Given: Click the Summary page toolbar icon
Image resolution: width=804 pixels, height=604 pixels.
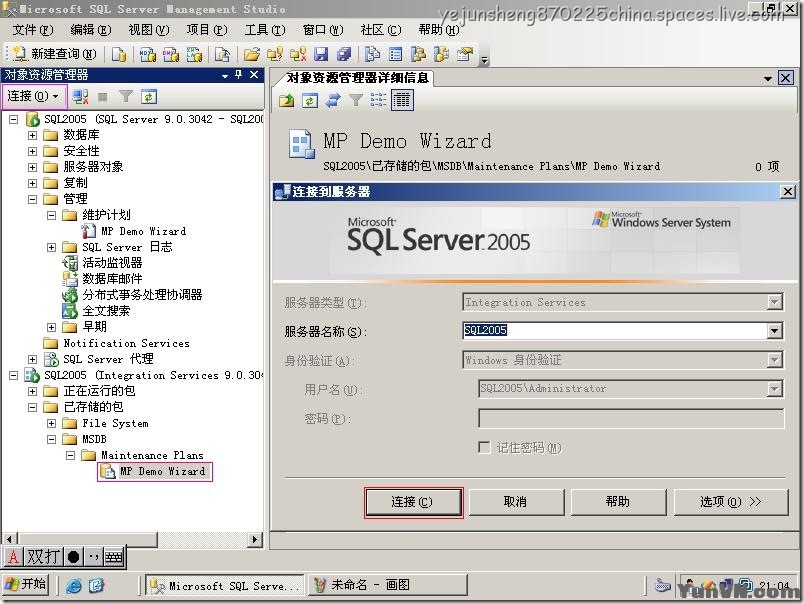Looking at the screenshot, I should [x=395, y=54].
